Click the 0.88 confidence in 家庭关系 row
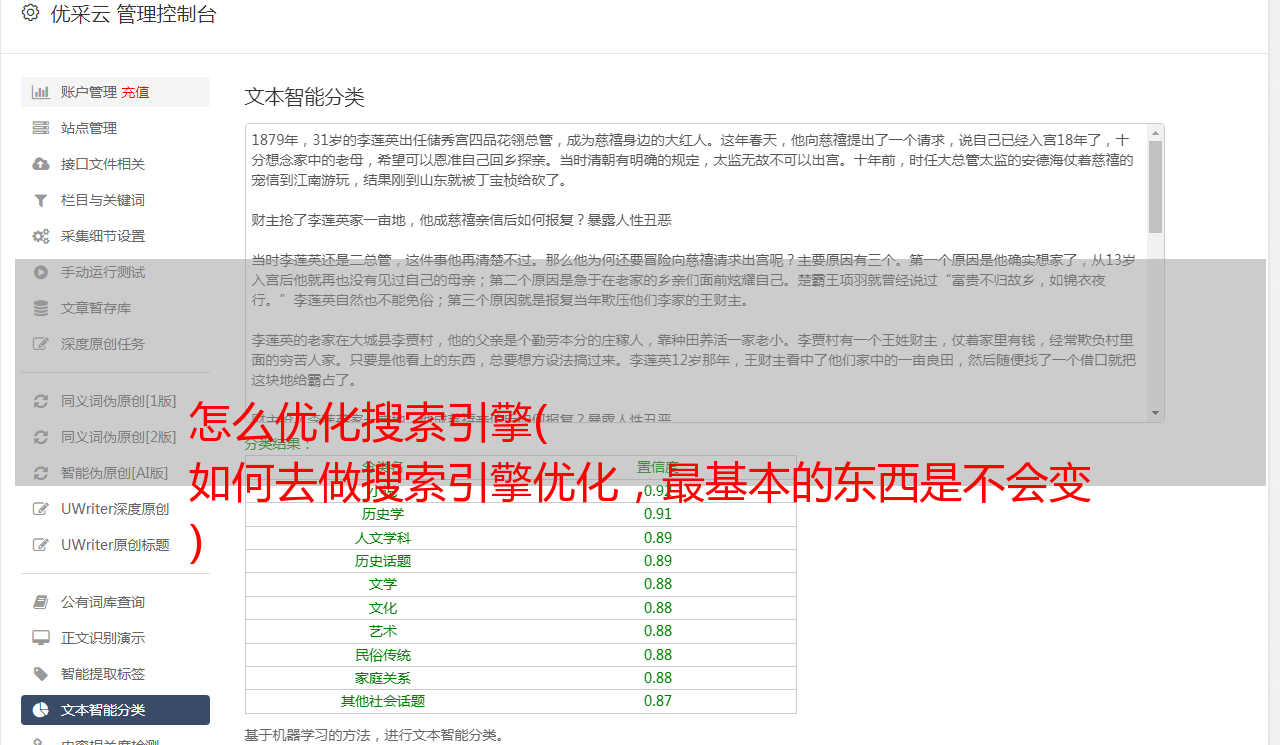Screen dimensions: 1280x745 tap(658, 678)
